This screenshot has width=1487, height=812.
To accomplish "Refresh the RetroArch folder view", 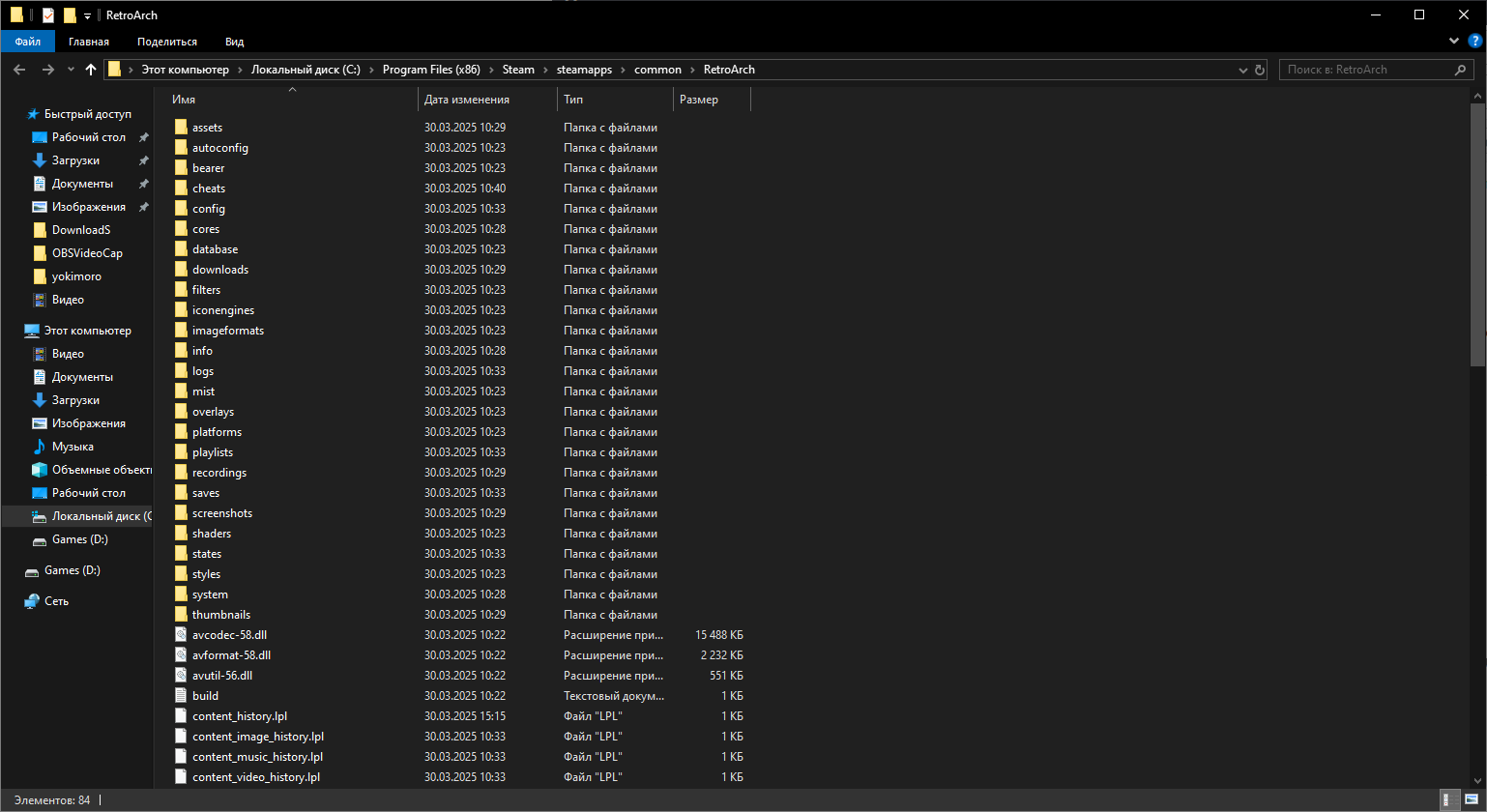I will (1259, 70).
